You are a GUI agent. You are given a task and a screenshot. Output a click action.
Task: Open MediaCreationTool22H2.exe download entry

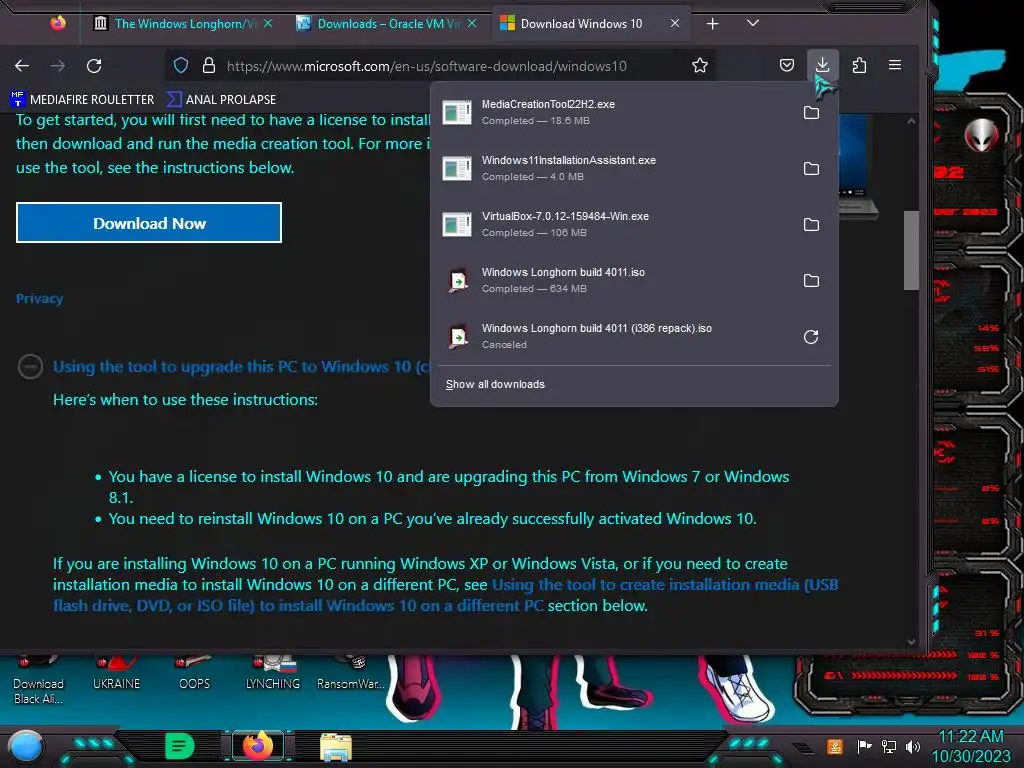(614, 112)
